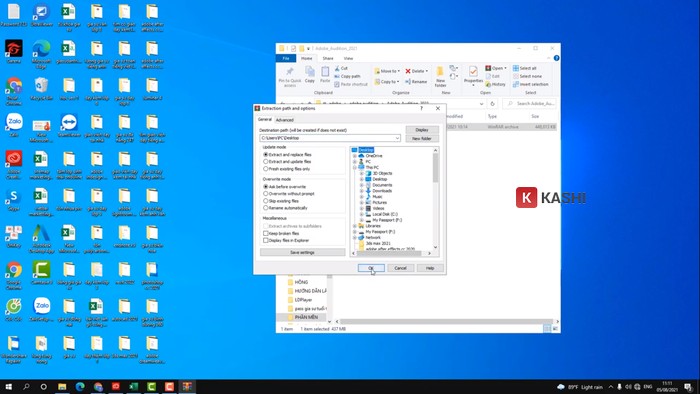Select Ask before overwrite option
This screenshot has height=394, width=700.
284,187
